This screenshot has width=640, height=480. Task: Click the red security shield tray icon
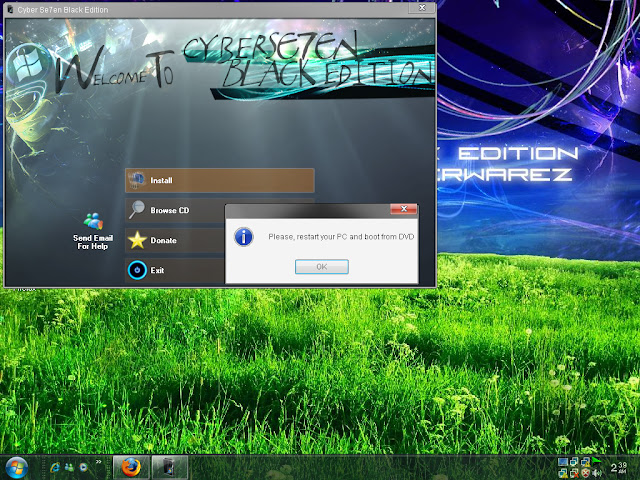tap(586, 473)
